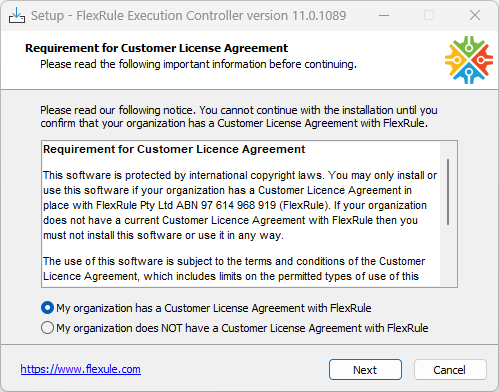The height and width of the screenshot is (392, 499).
Task: Click the 'Requirement for Customer License Agreement' page title
Action: click(156, 48)
